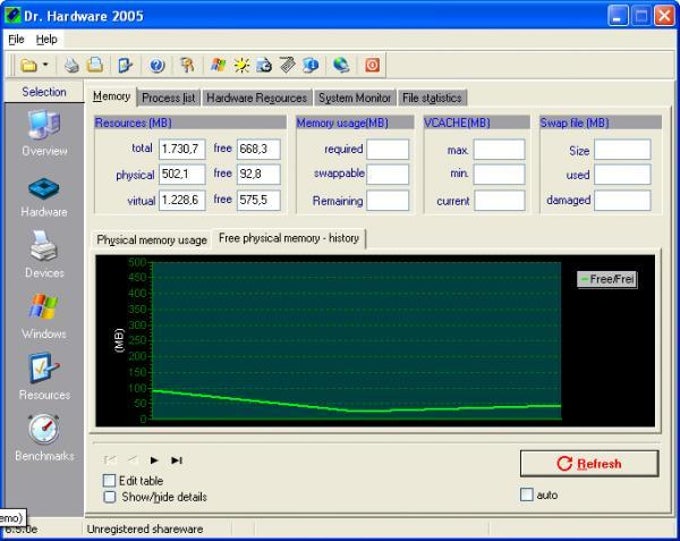Toggle the Show/hide details checkbox

pyautogui.click(x=109, y=497)
